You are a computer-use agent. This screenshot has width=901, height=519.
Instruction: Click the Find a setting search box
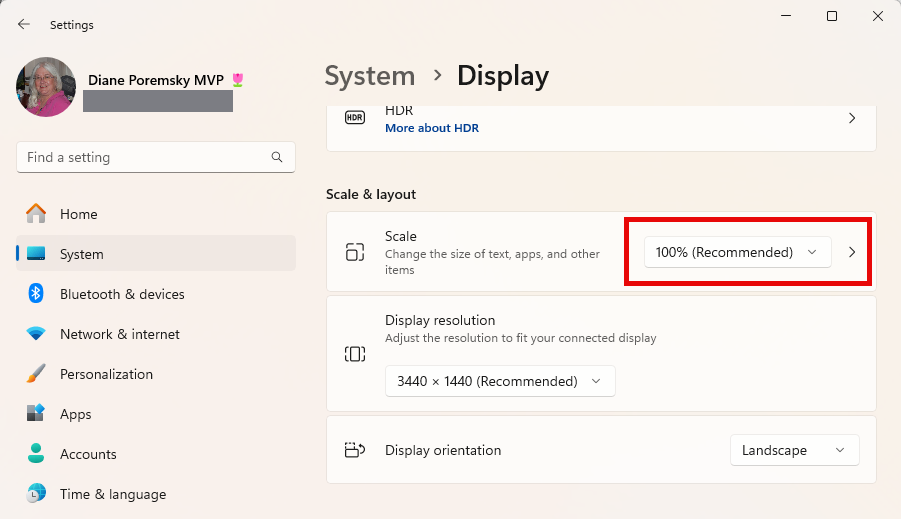[x=145, y=157]
